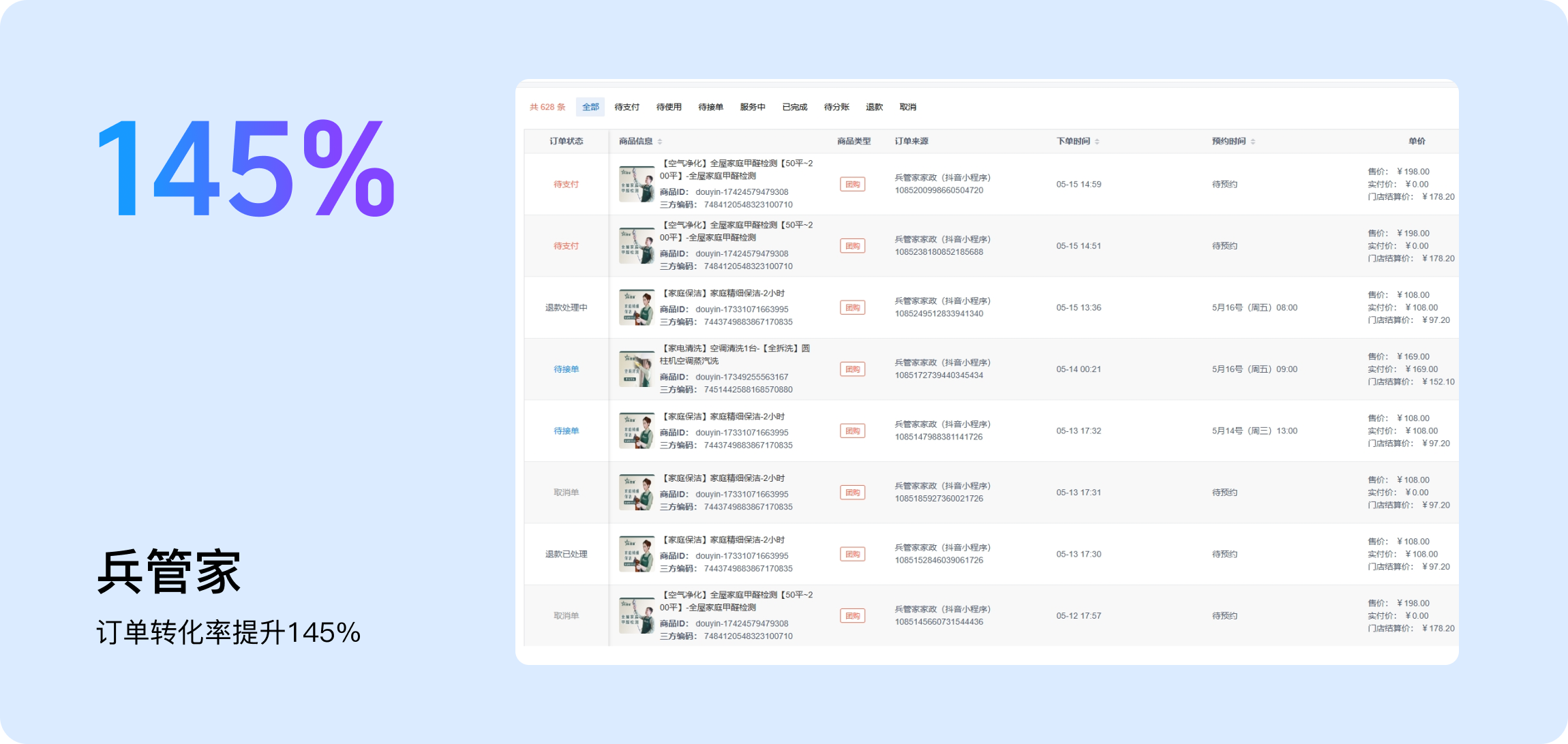This screenshot has height=744, width=1568.
Task: Click the 共 628 条 total count
Action: coord(547,107)
